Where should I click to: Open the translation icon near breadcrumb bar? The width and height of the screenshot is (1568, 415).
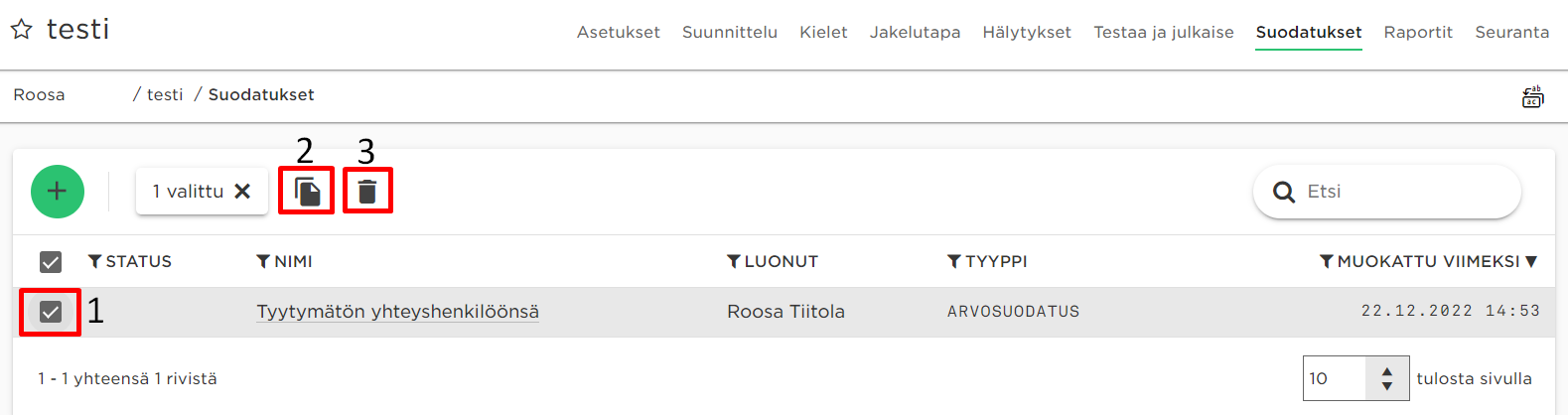(x=1532, y=96)
